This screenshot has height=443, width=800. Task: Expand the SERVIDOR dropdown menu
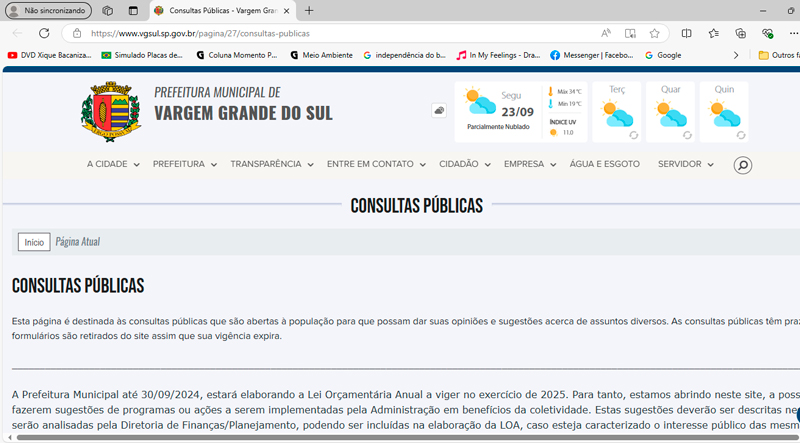685,164
